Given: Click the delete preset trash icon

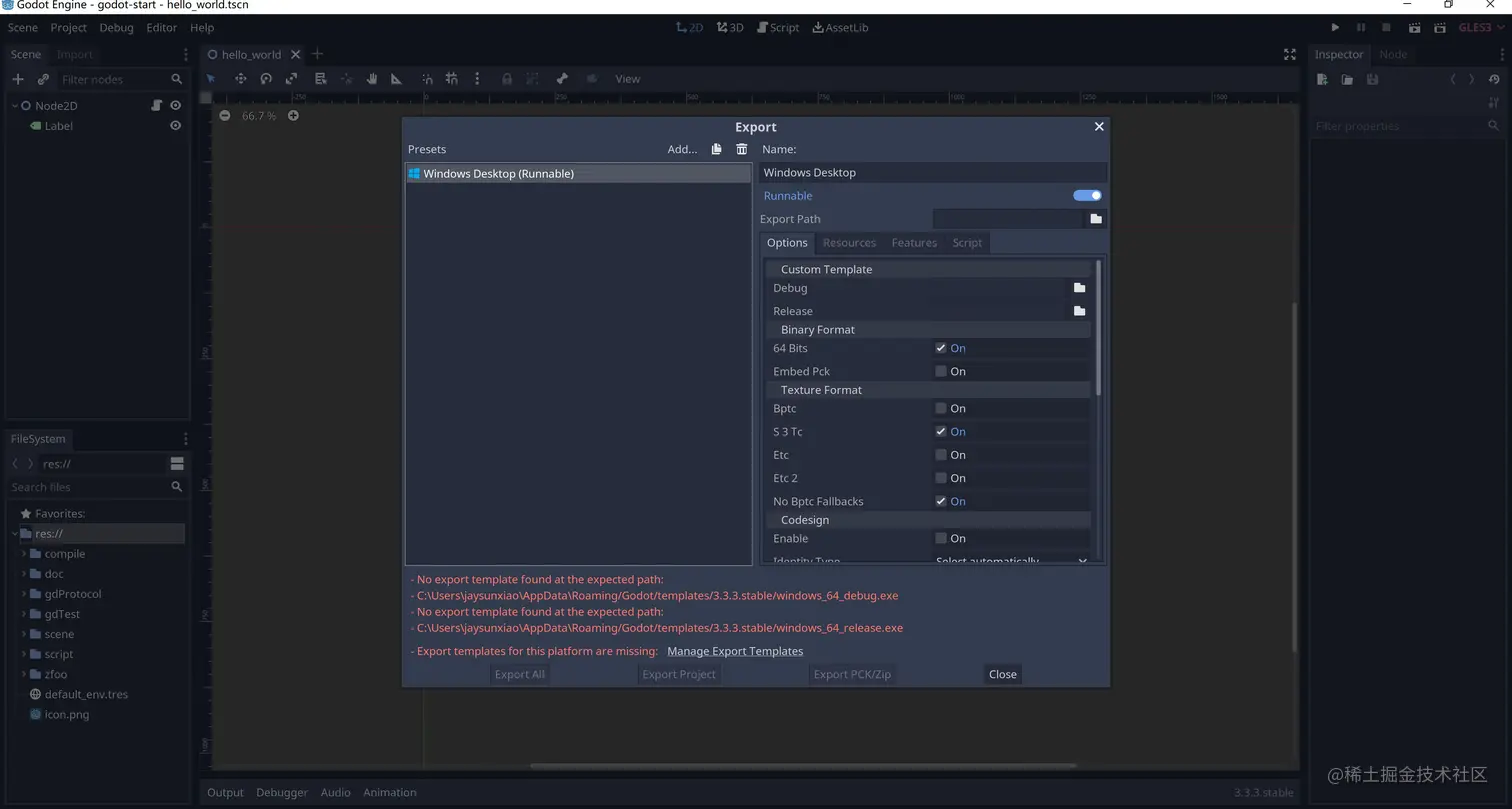Looking at the screenshot, I should pyautogui.click(x=741, y=149).
